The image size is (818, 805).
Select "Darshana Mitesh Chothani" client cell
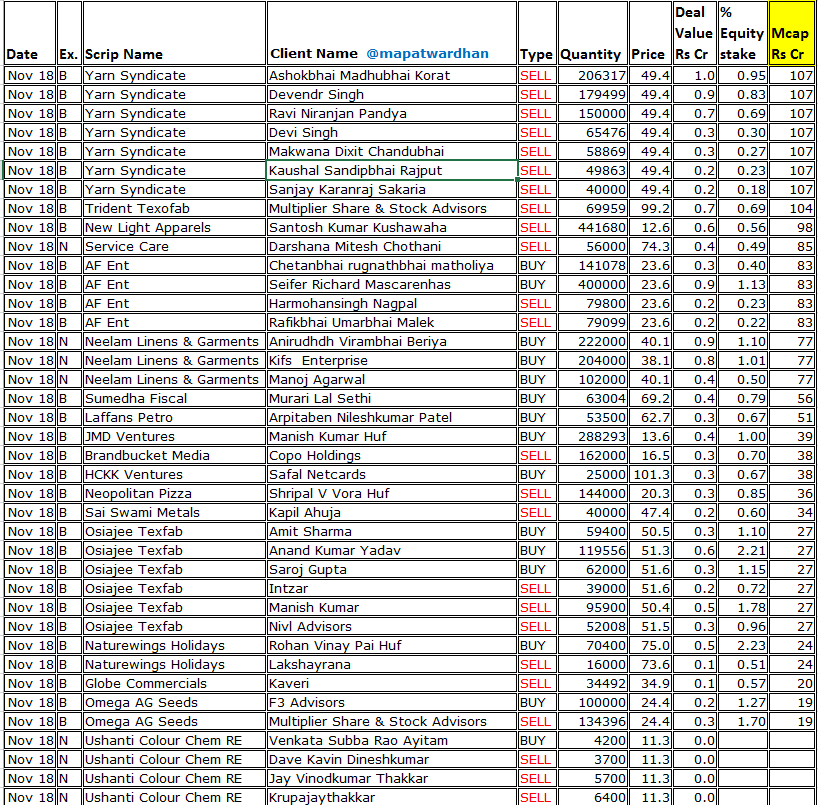(x=392, y=246)
